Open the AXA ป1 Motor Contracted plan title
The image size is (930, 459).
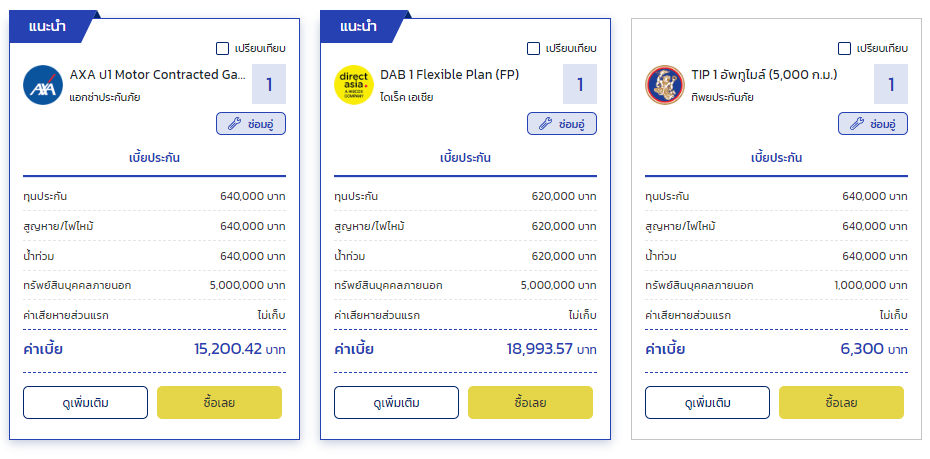click(x=157, y=75)
